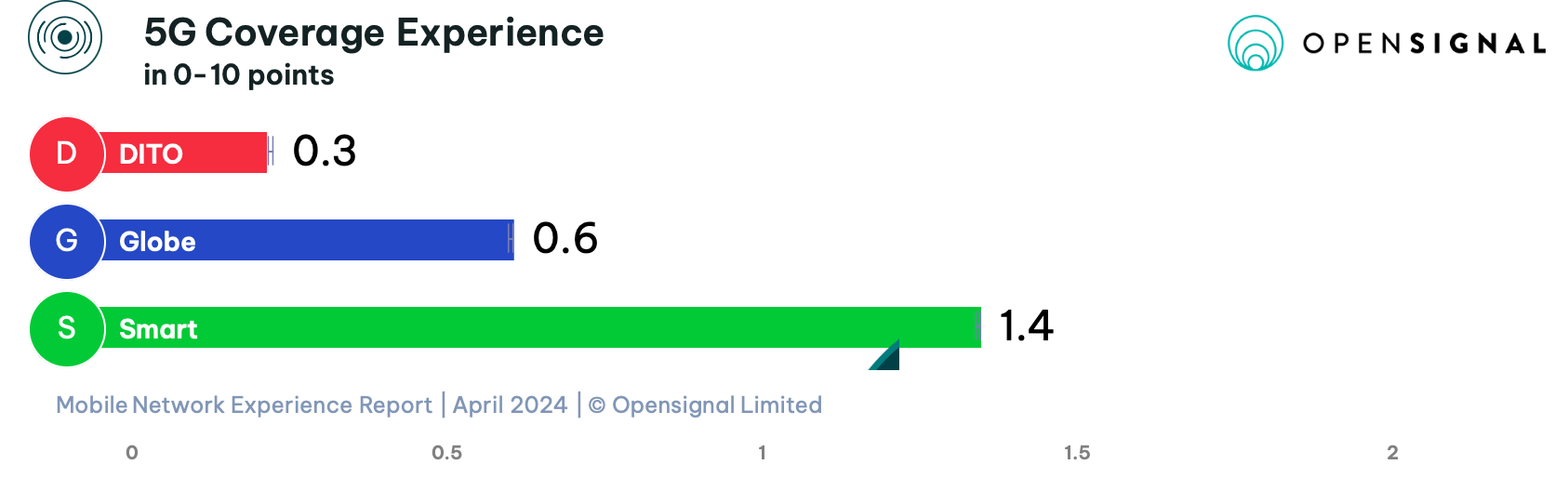Click the 5G coverage signal icon
Screen dimensions: 1568x478
[65, 38]
